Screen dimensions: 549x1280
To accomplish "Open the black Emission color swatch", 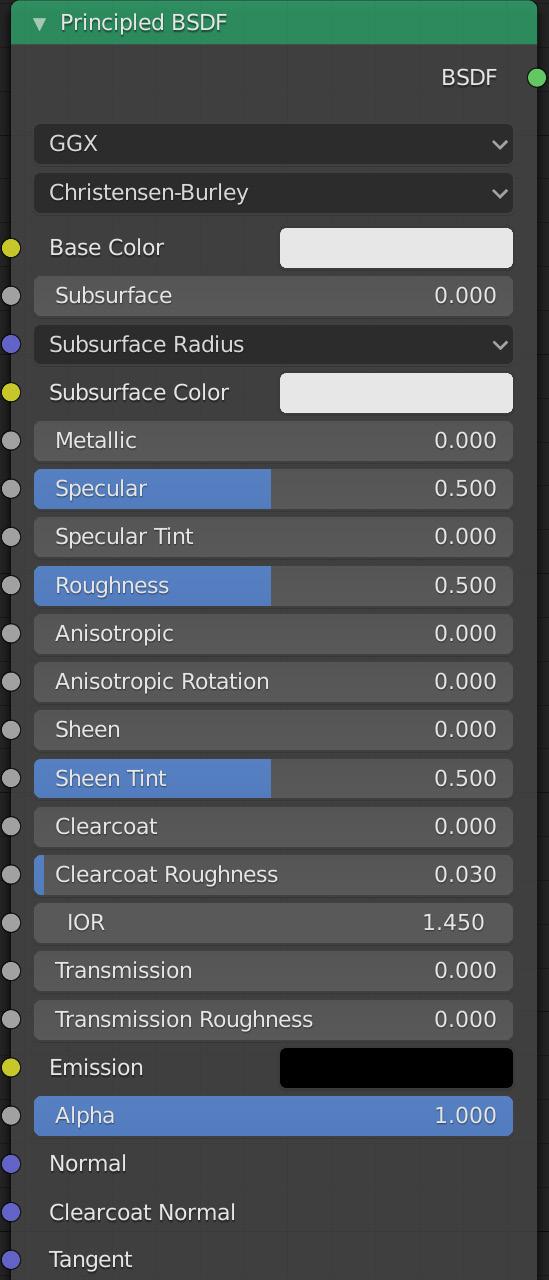I will [396, 1068].
